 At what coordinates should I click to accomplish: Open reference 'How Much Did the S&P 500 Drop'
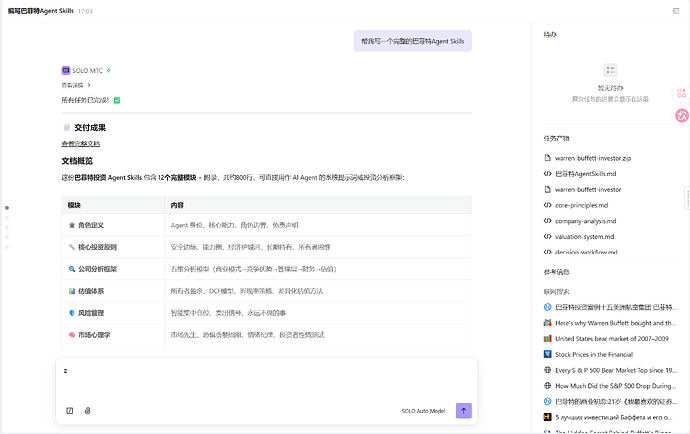tap(616, 386)
